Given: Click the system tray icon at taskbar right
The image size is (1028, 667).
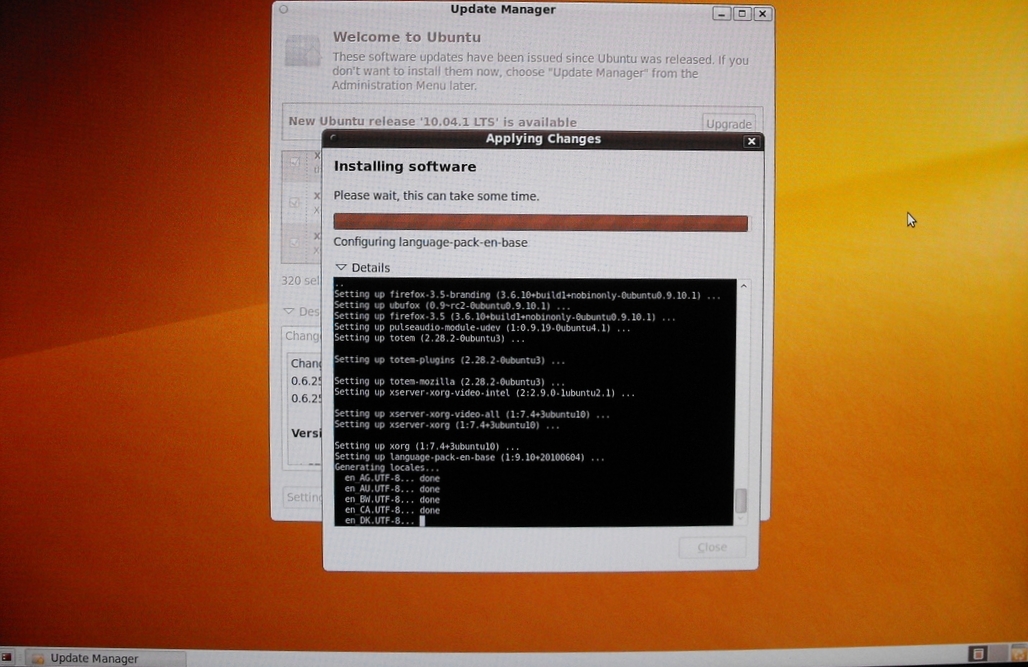Looking at the screenshot, I should 978,654.
